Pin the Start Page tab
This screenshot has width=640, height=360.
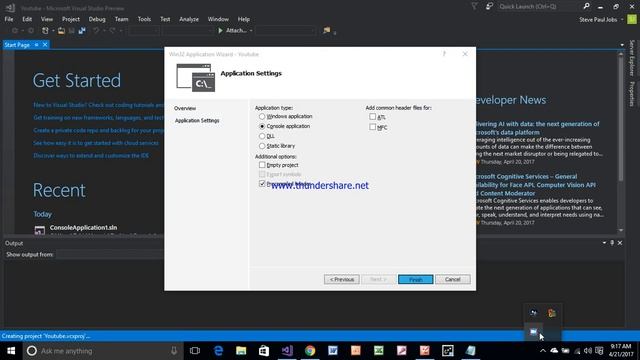(x=36, y=45)
